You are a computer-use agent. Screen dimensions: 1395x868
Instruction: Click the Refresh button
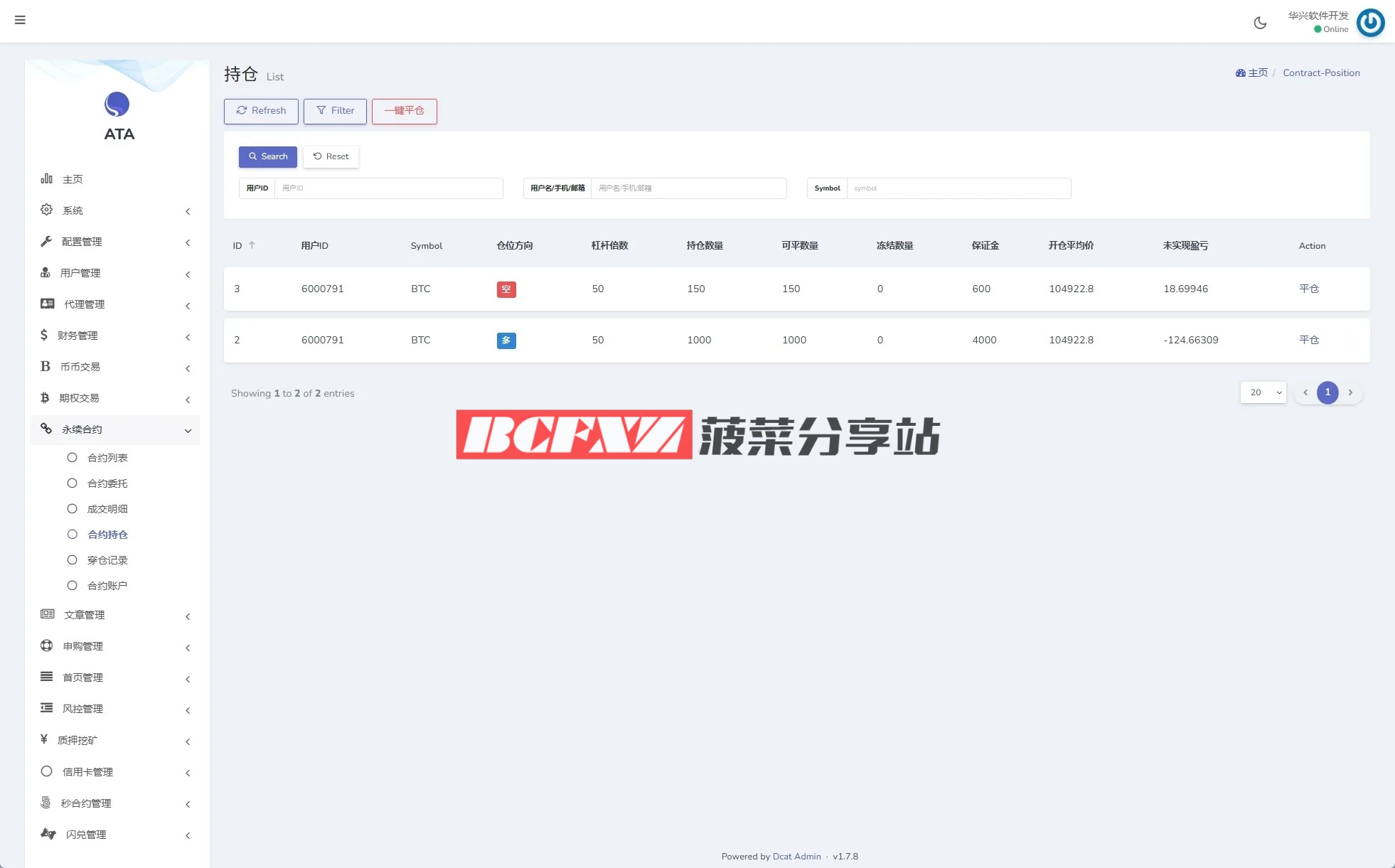(x=261, y=111)
